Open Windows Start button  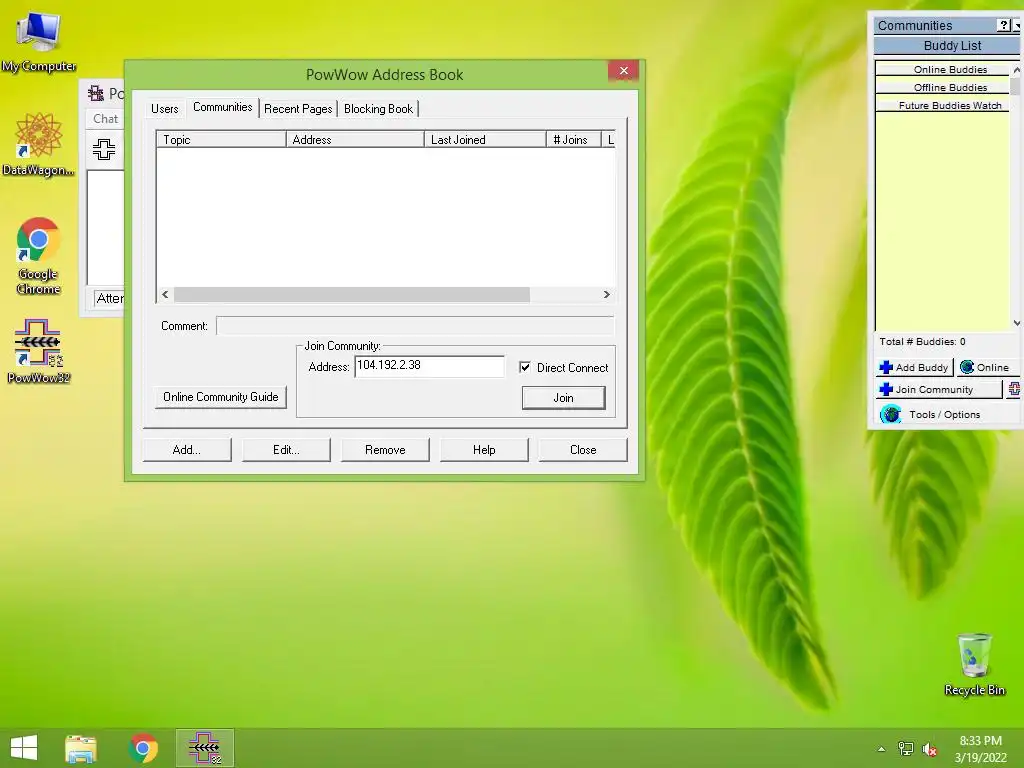point(24,748)
